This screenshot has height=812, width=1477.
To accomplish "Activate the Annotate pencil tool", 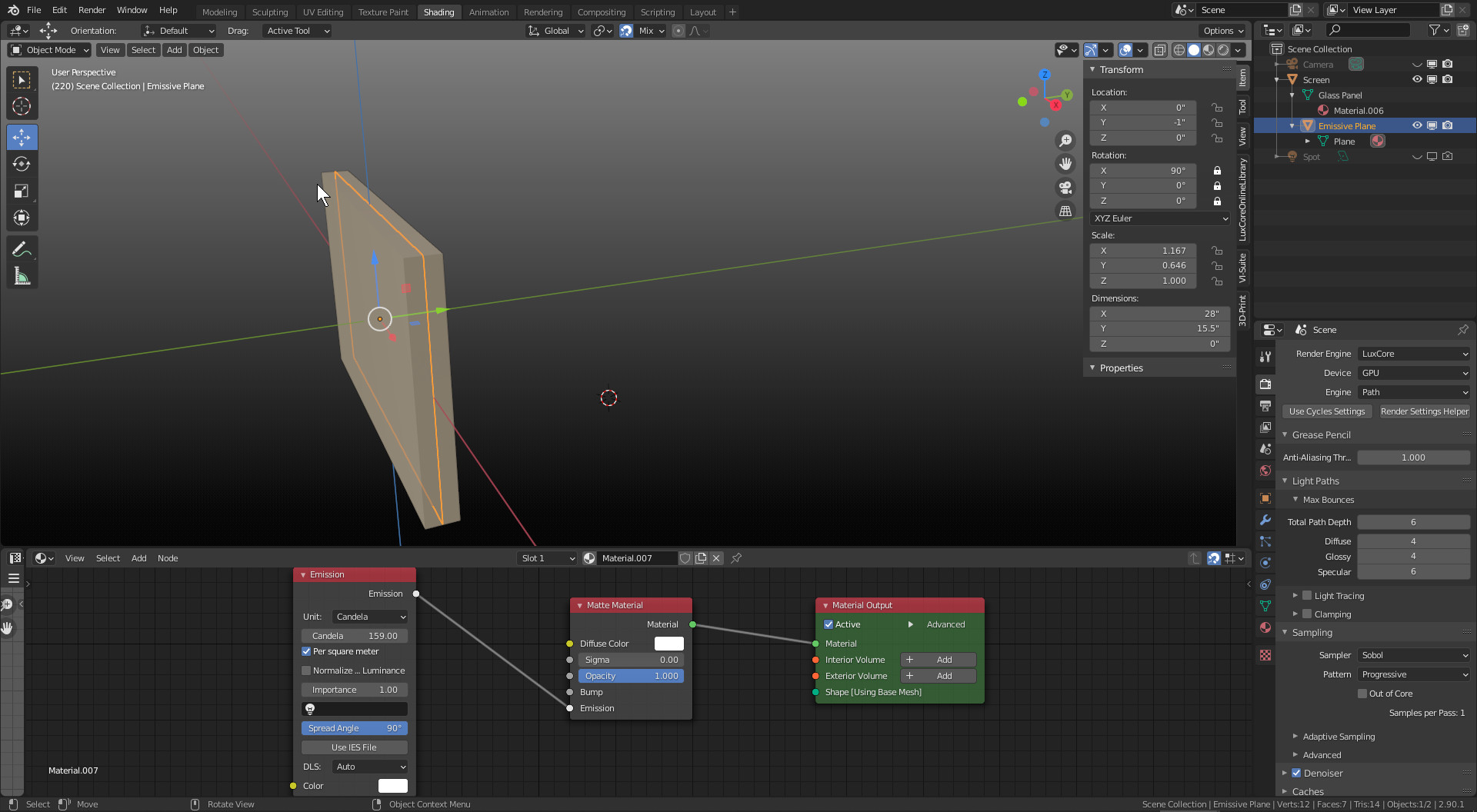I will (22, 249).
